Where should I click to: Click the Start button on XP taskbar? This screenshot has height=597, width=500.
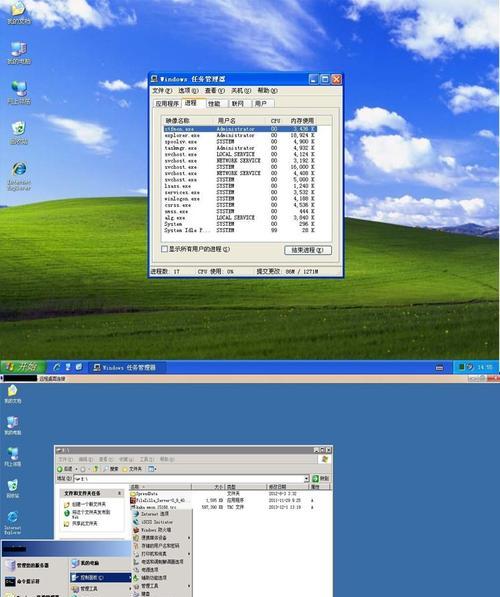[x=23, y=367]
